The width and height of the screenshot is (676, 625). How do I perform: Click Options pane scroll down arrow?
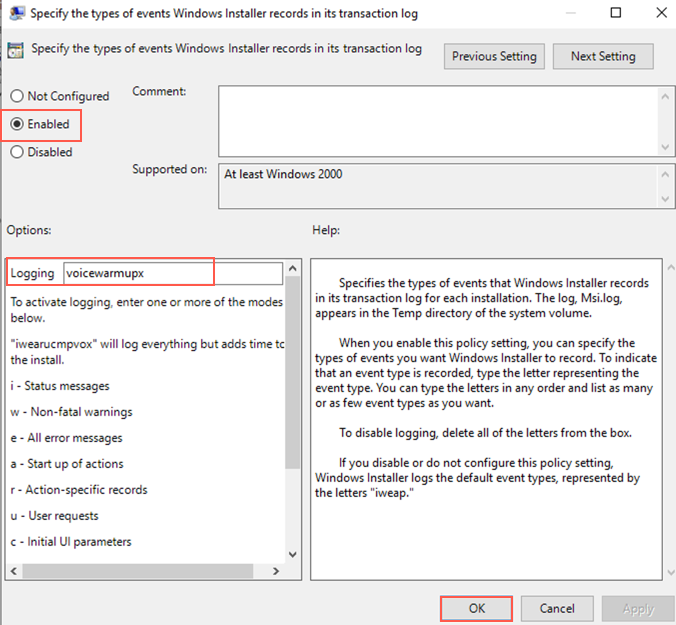point(292,554)
